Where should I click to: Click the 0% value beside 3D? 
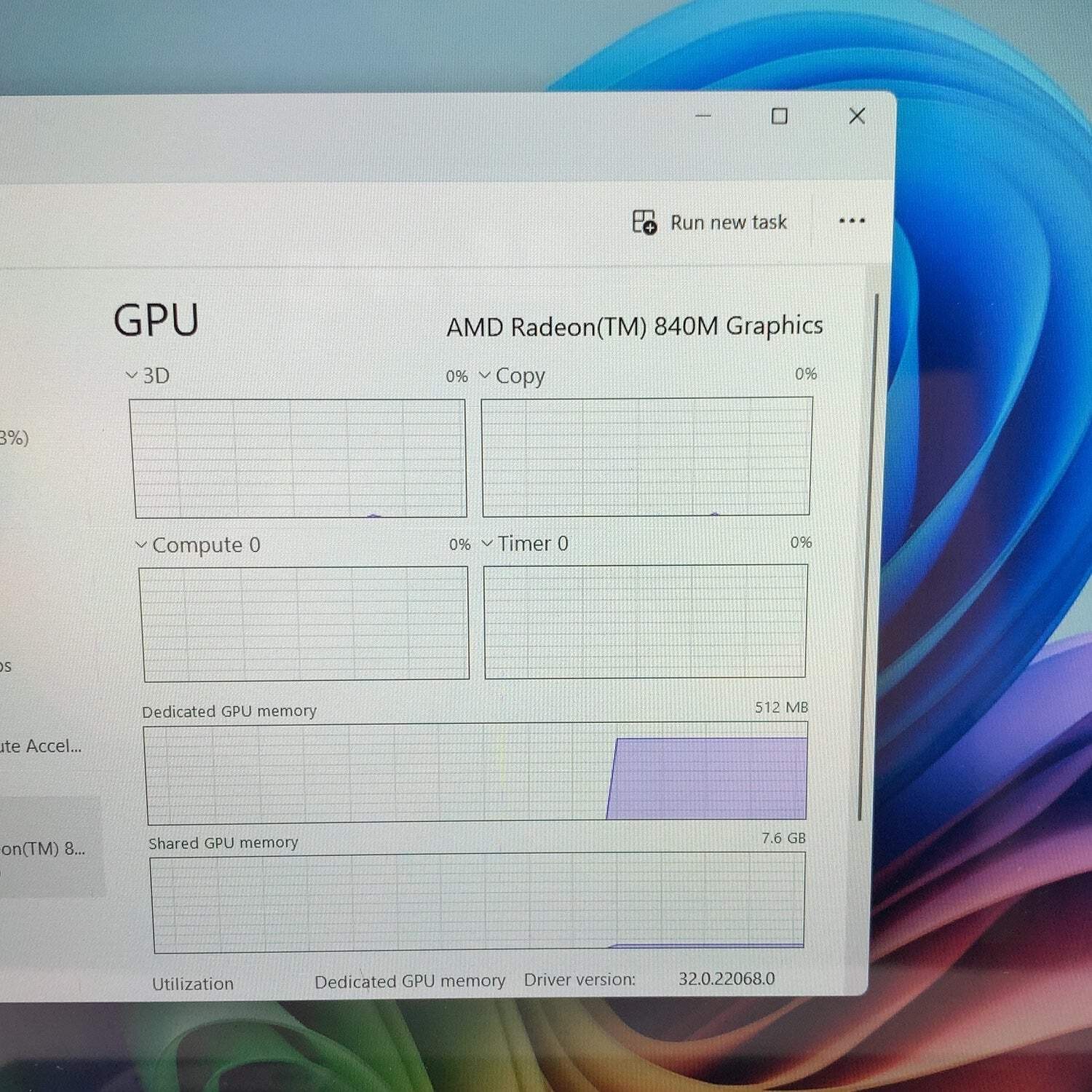click(456, 376)
